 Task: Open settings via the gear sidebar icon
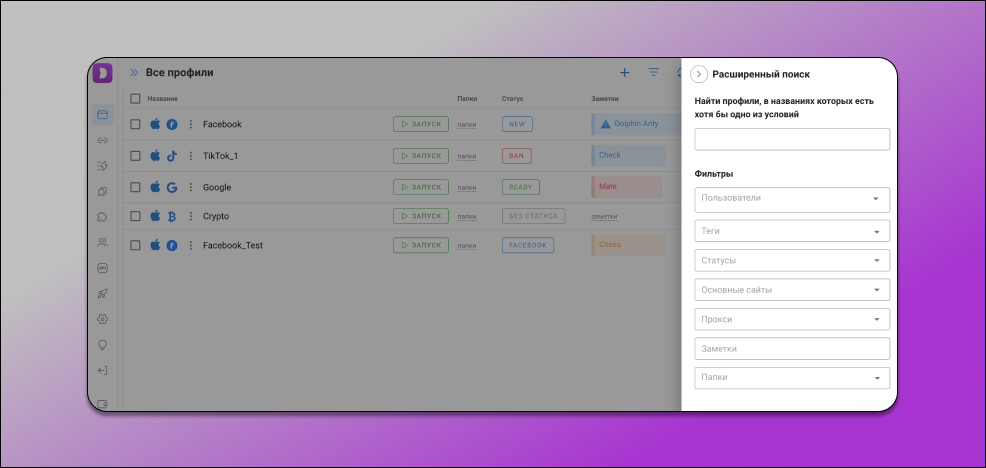102,319
